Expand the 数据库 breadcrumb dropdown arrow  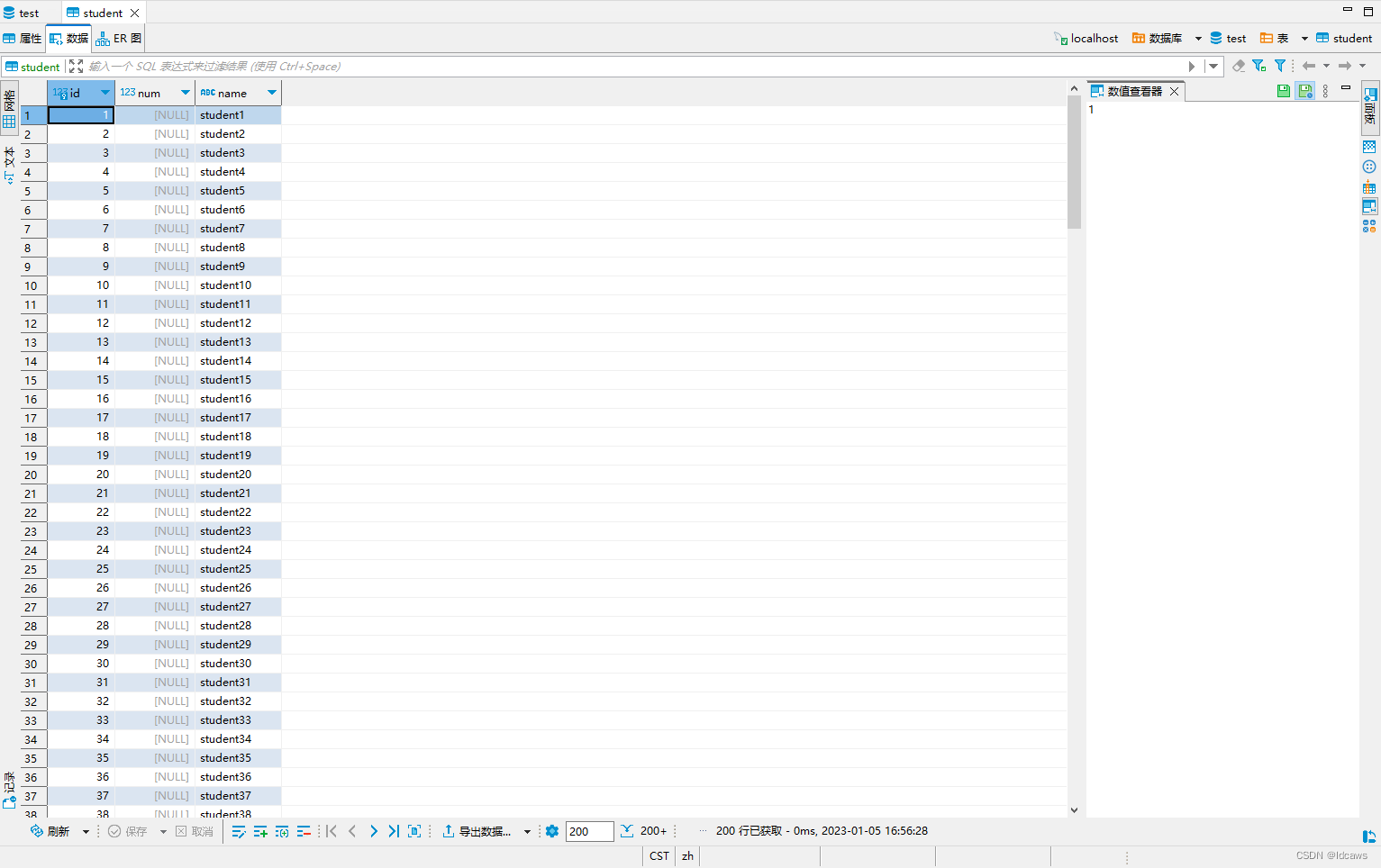click(x=1198, y=39)
